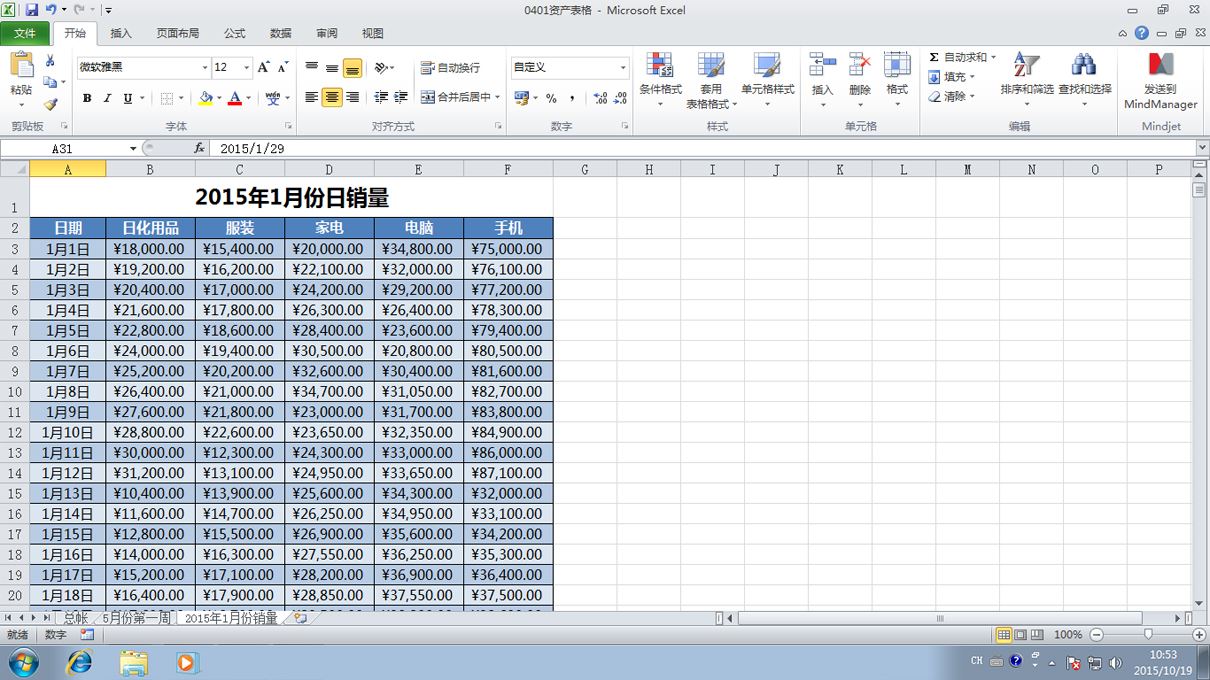Screen dimensions: 1210x680
Task: Open Merge and Center (合并后居中) dropdown arrow
Action: coord(498,98)
